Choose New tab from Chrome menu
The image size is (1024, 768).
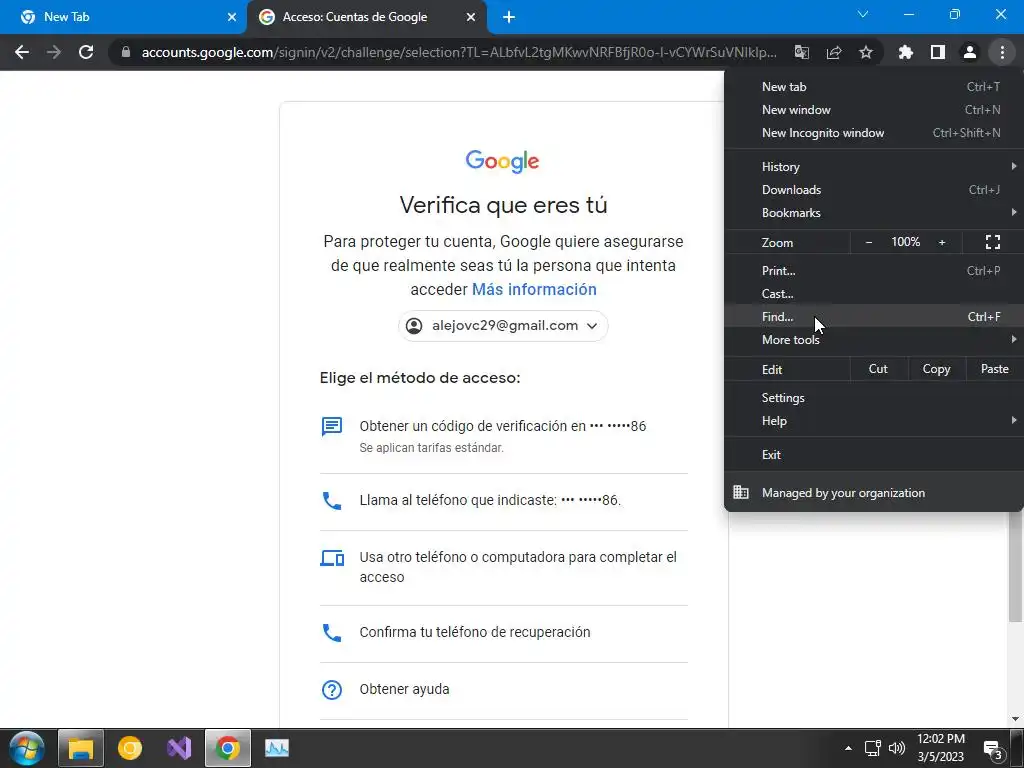point(874,87)
